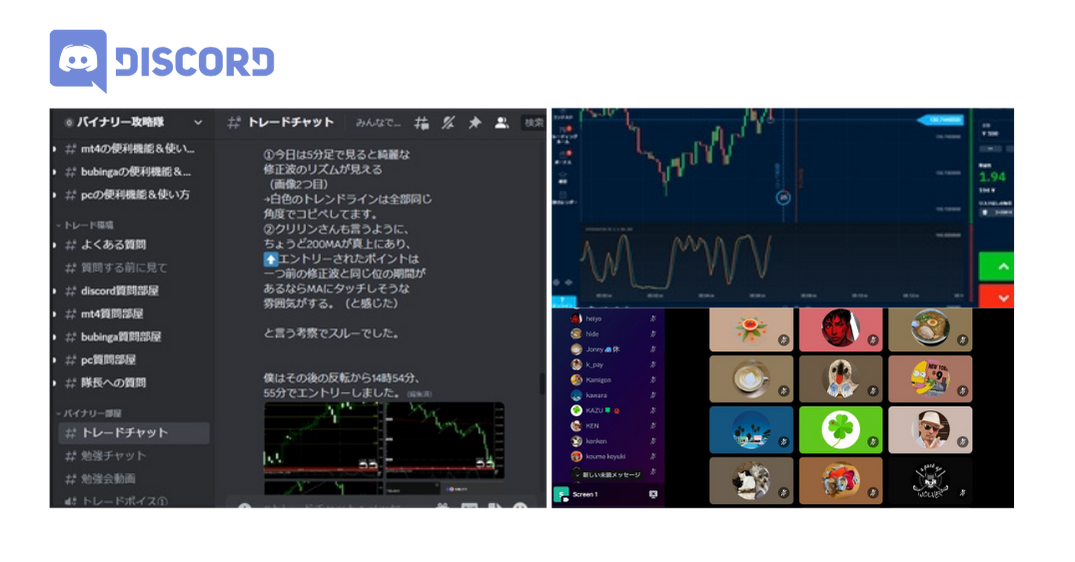
Task: Click the 1.94 payout value
Action: click(x=992, y=177)
